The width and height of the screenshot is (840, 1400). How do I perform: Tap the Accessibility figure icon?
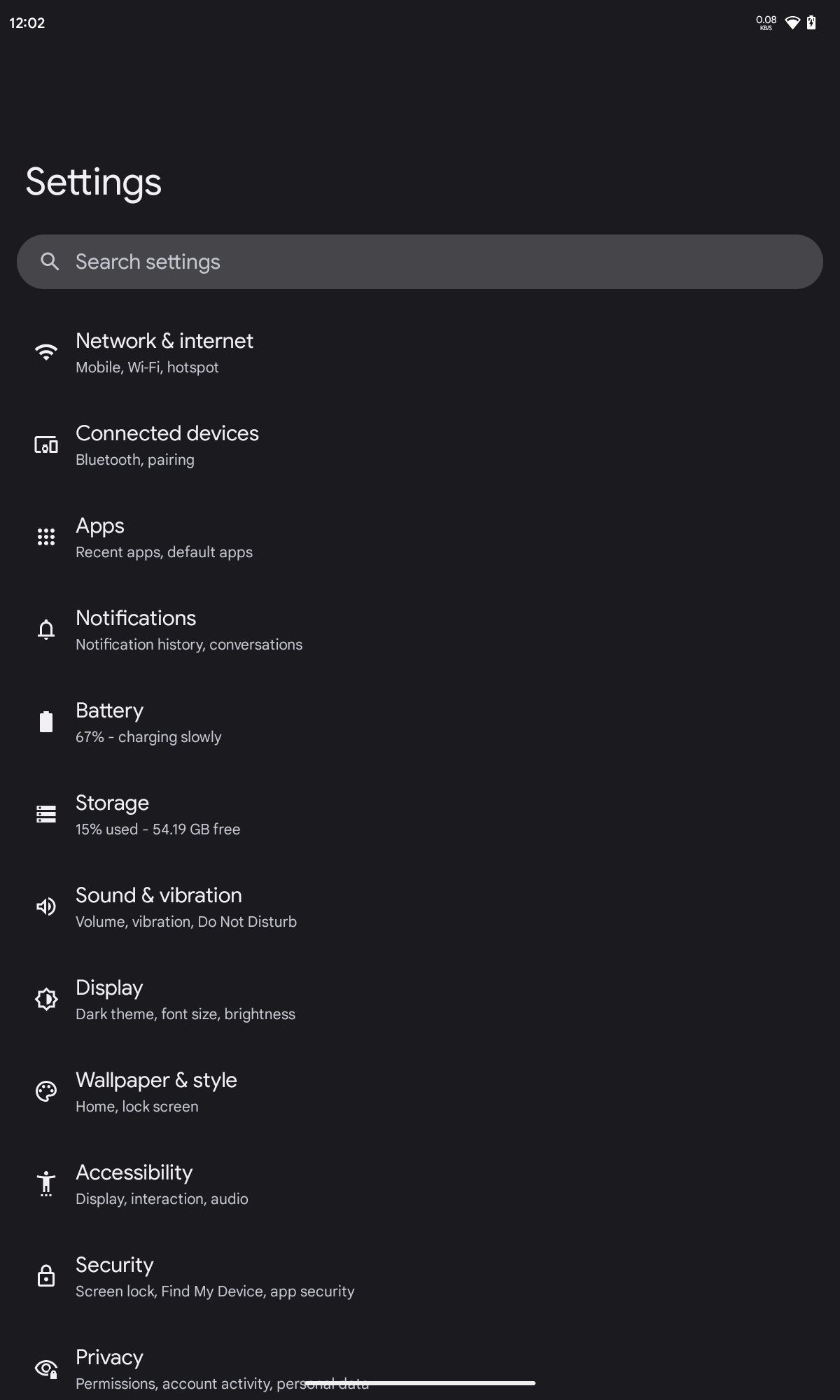46,1184
